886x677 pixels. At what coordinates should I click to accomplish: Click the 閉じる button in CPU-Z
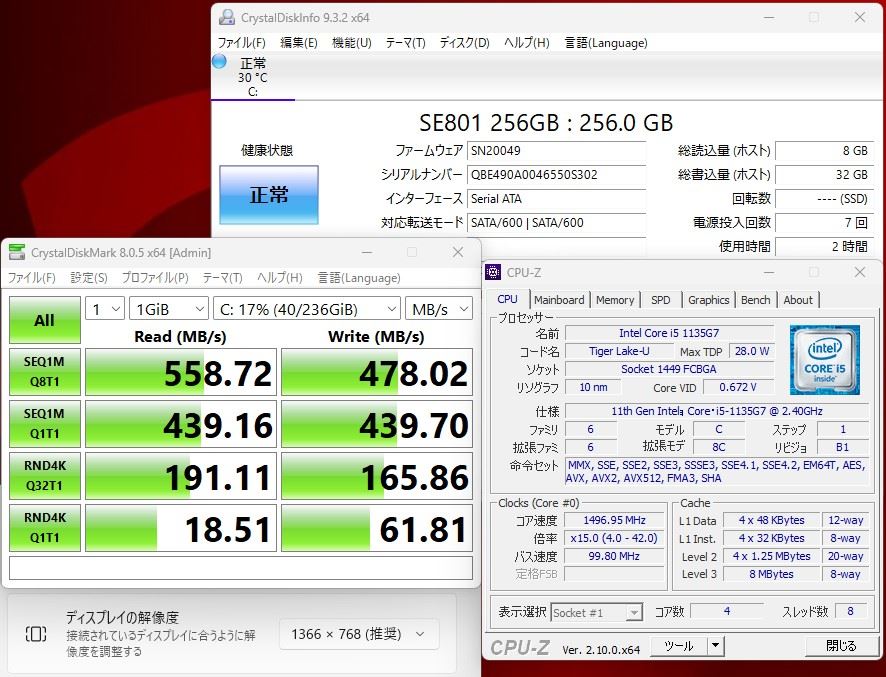pos(841,645)
